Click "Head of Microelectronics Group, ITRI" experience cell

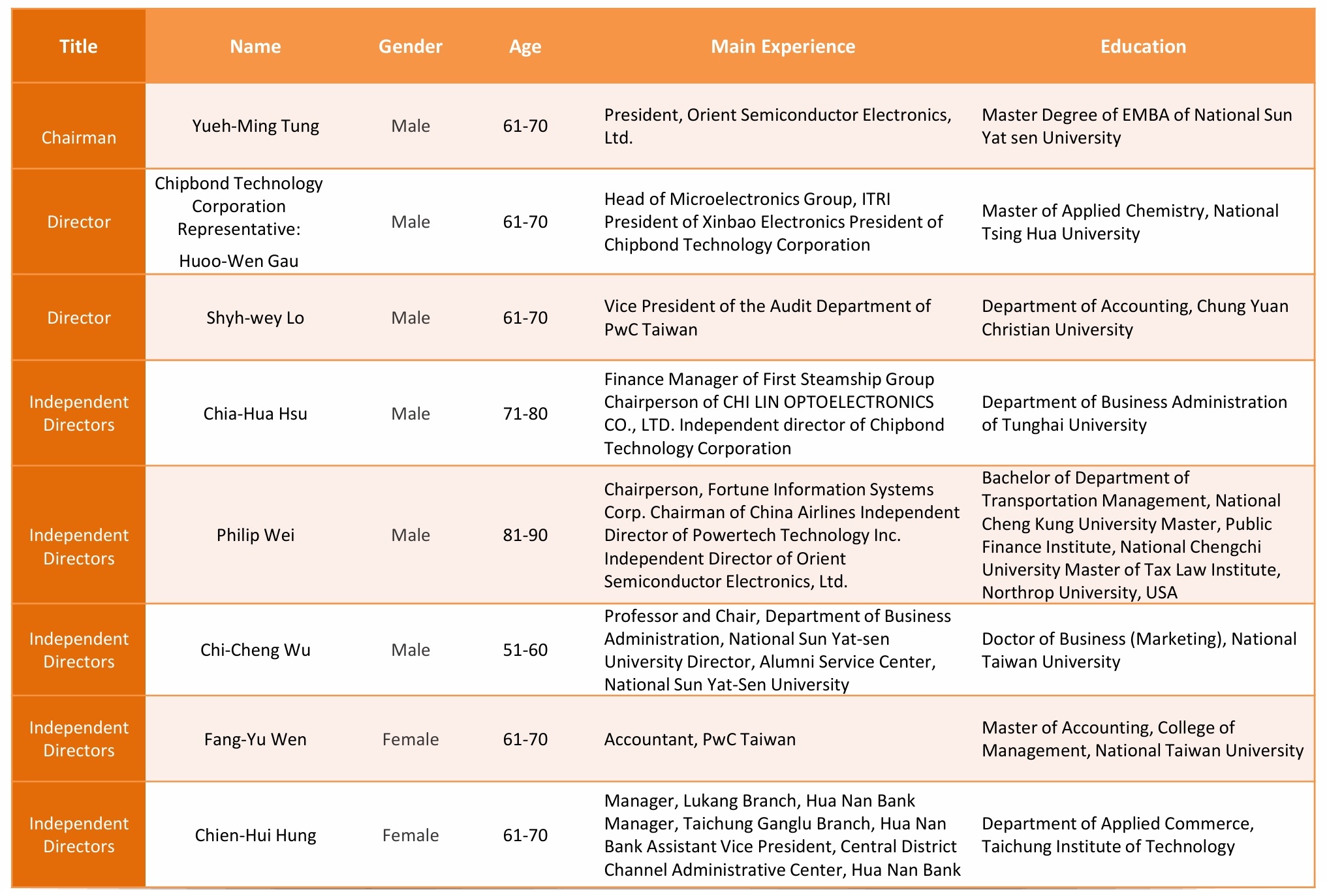773,222
